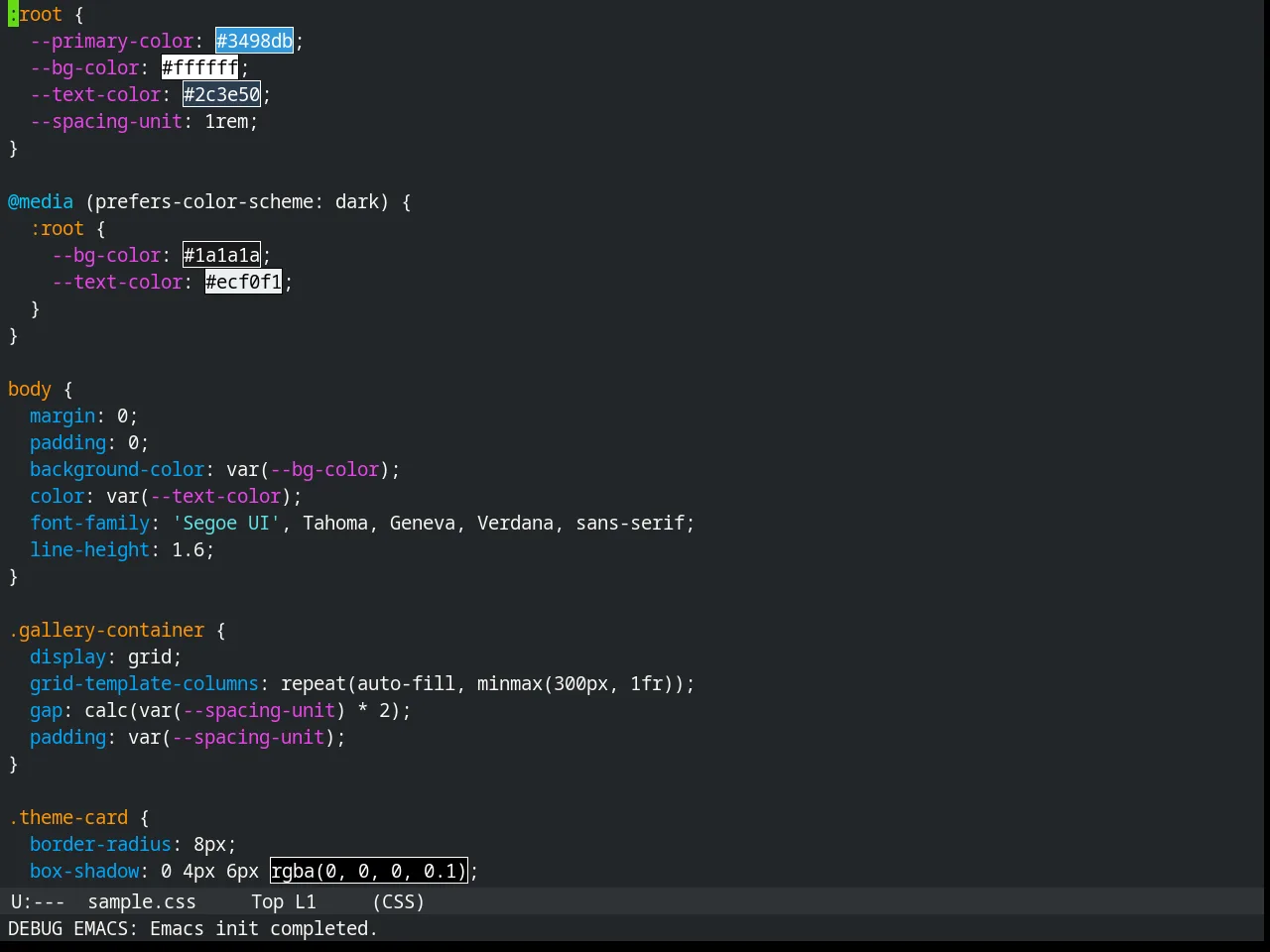The image size is (1270, 952).
Task: Click the body selector
Action: pos(30,389)
